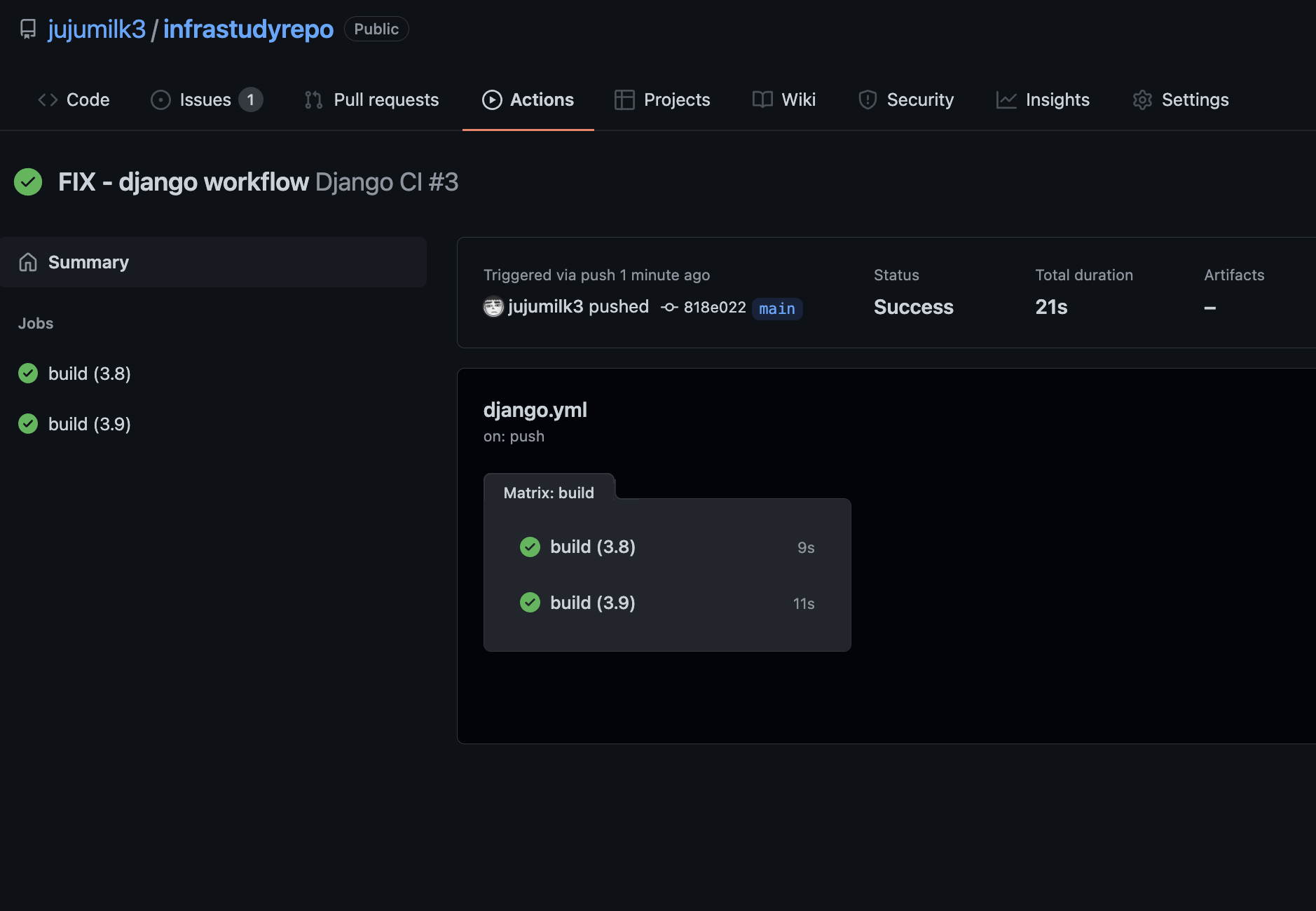Click the Triggered via push 1 minute ago text

[x=597, y=275]
